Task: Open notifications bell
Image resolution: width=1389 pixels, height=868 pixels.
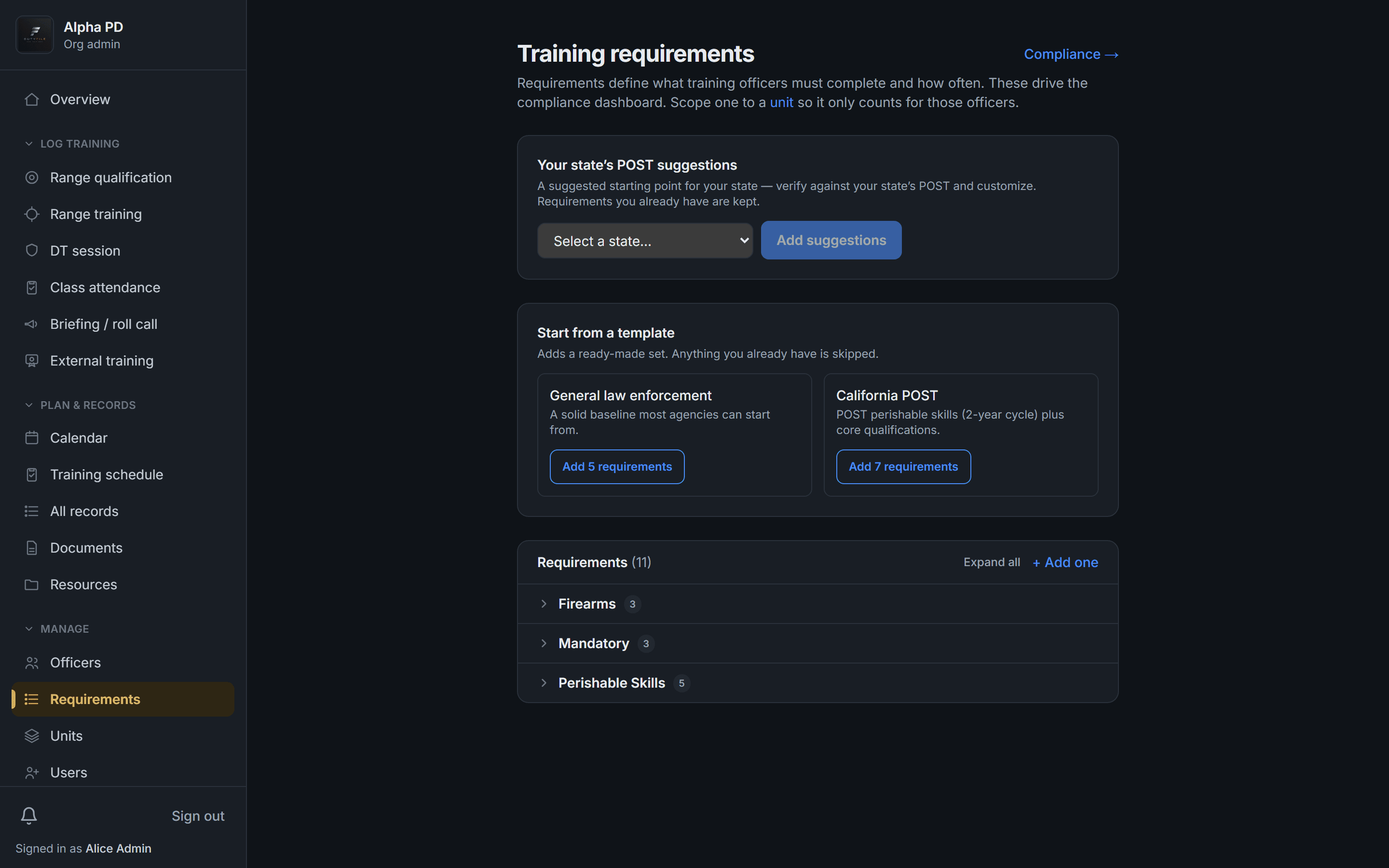Action: (x=29, y=816)
